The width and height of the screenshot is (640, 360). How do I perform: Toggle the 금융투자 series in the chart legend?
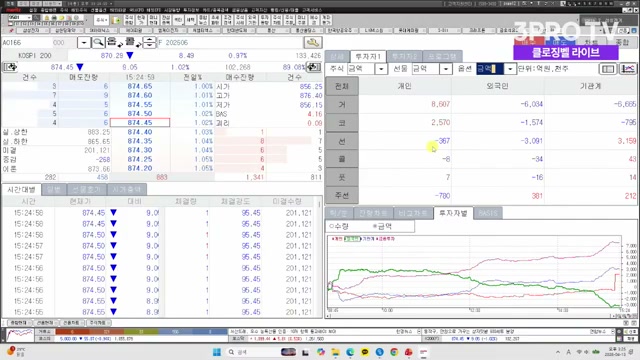pos(385,239)
